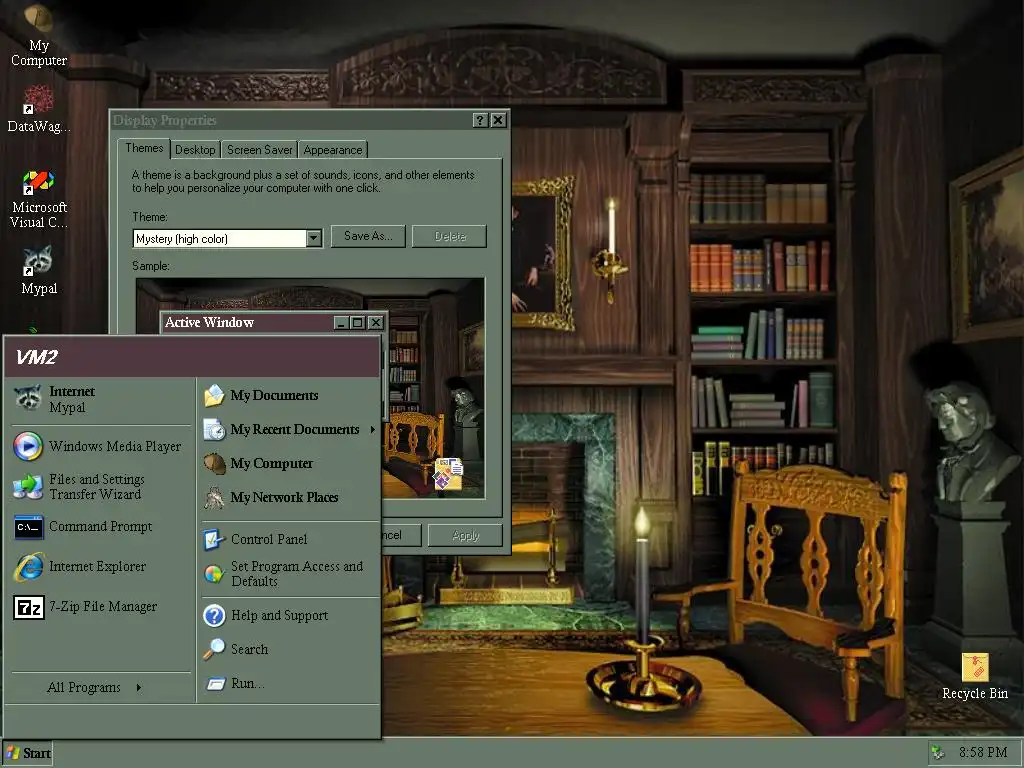Click the My Recent Documents icon
1024x768 pixels.
pos(214,430)
